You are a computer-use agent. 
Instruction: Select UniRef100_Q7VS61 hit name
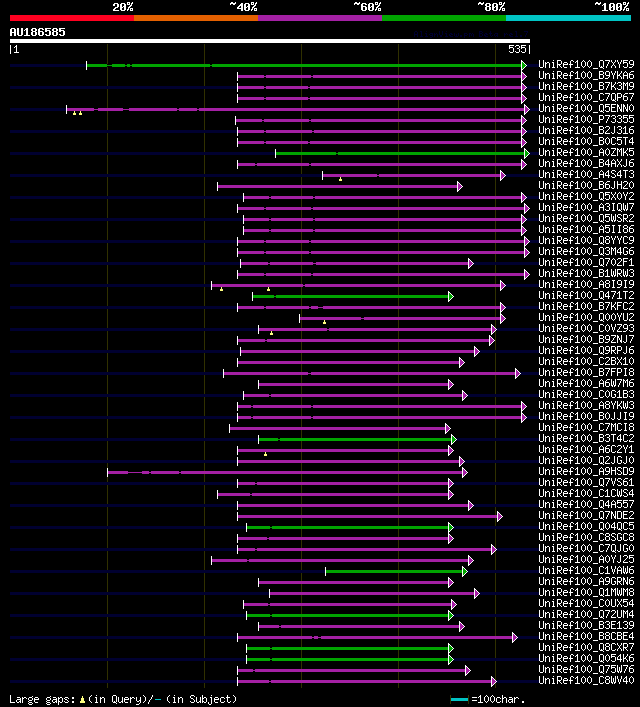(586, 482)
